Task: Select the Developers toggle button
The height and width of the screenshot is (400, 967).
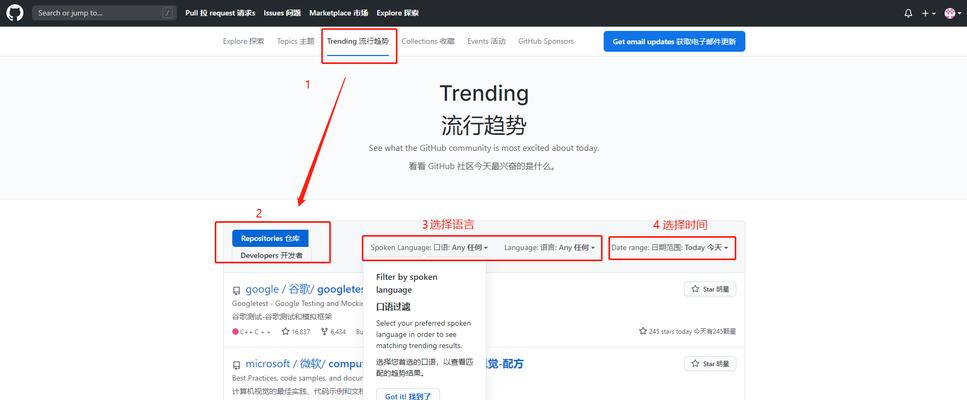Action: click(x=271, y=255)
